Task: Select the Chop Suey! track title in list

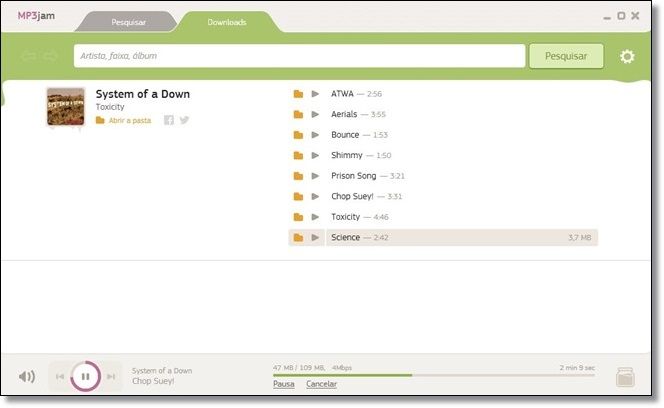Action: point(352,197)
